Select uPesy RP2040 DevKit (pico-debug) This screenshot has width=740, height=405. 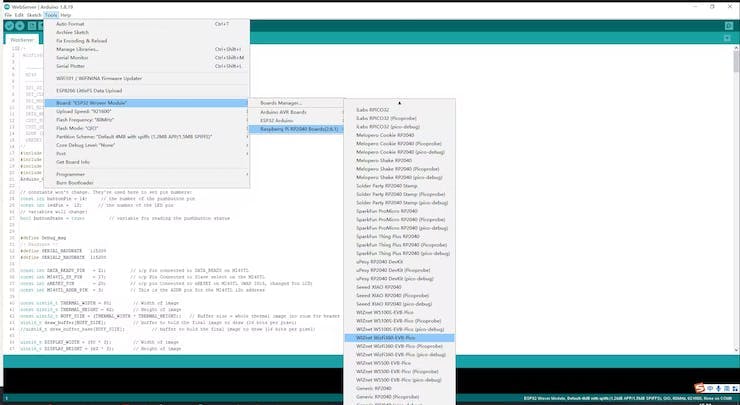(x=399, y=279)
